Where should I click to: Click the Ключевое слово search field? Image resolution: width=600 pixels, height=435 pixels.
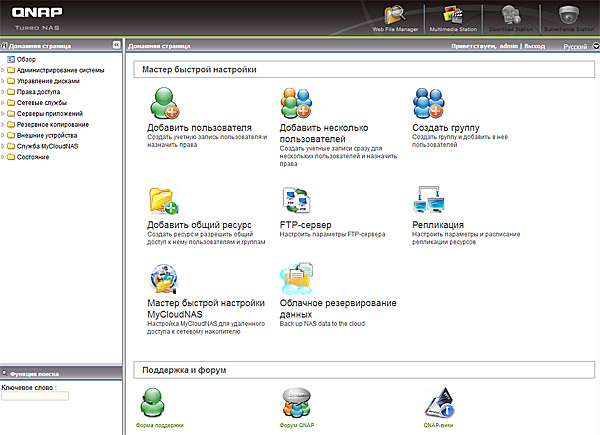point(35,396)
